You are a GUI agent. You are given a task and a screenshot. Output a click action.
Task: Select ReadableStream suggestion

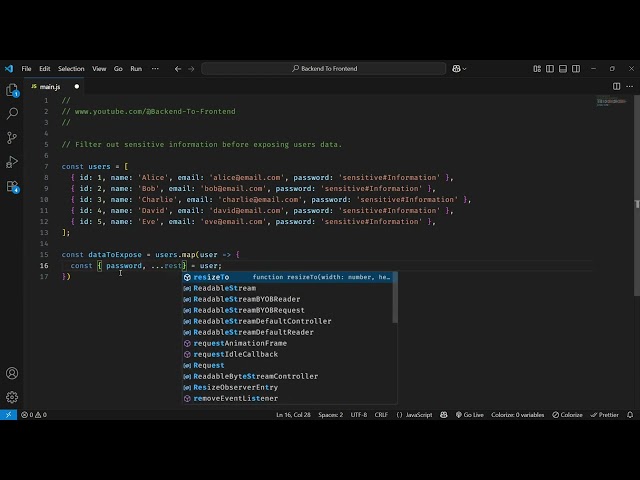click(x=287, y=288)
